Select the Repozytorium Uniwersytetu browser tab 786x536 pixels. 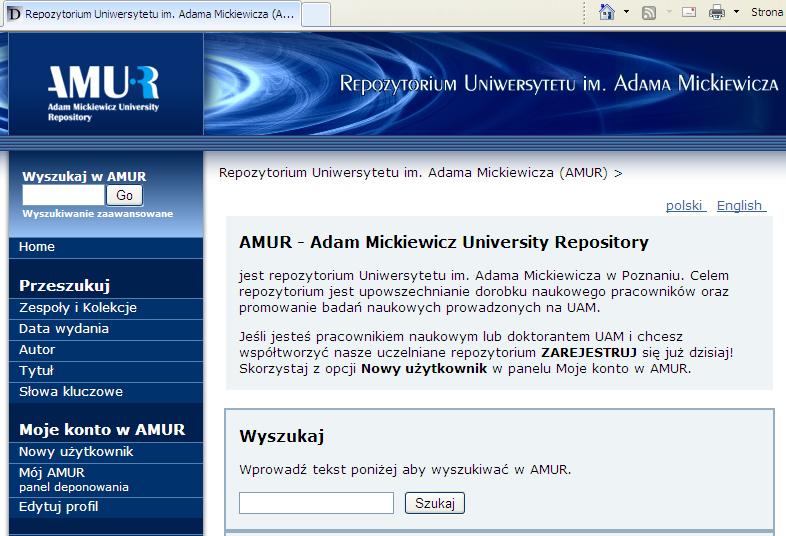point(152,14)
